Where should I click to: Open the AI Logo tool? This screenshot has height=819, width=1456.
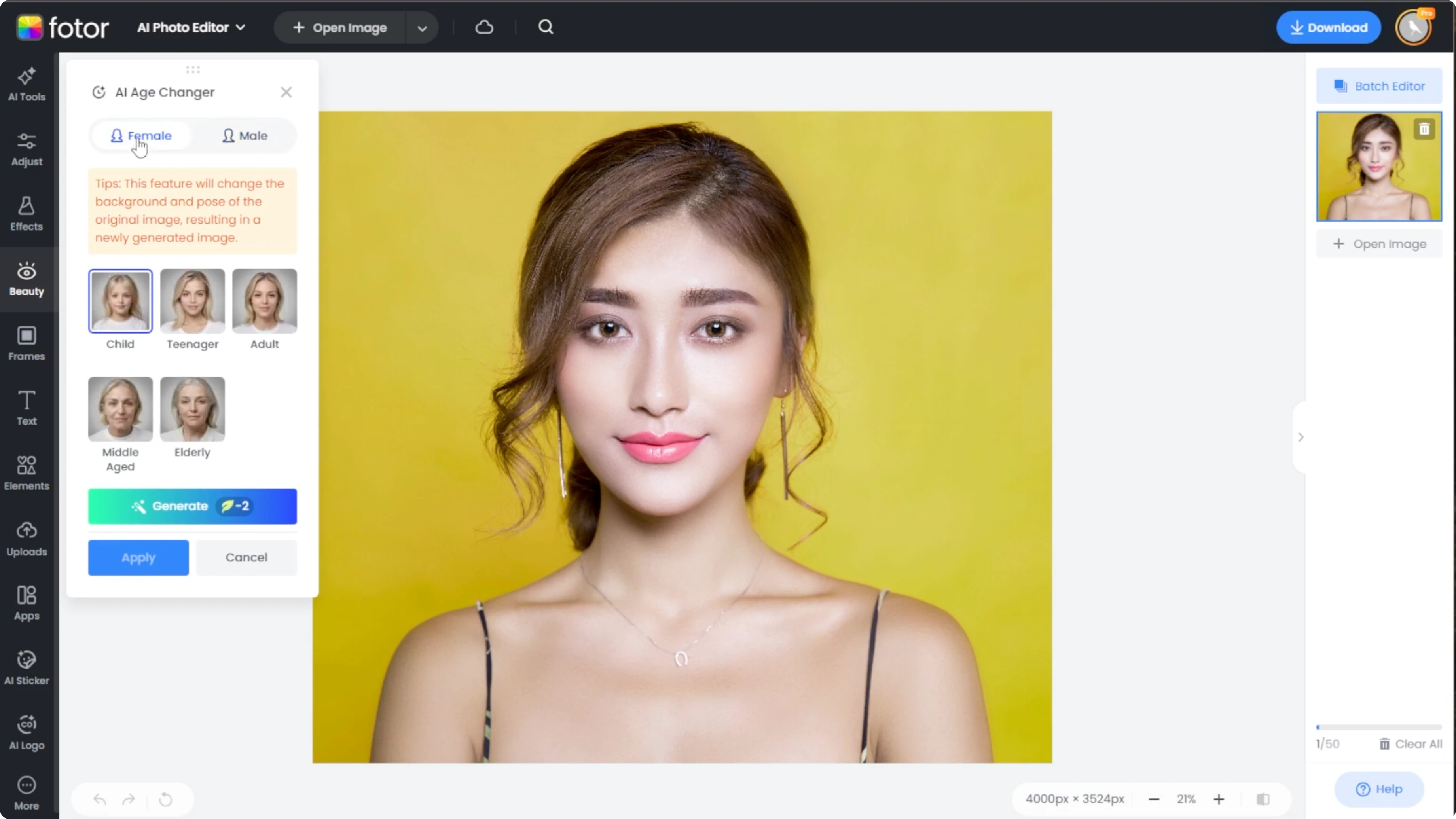27,733
